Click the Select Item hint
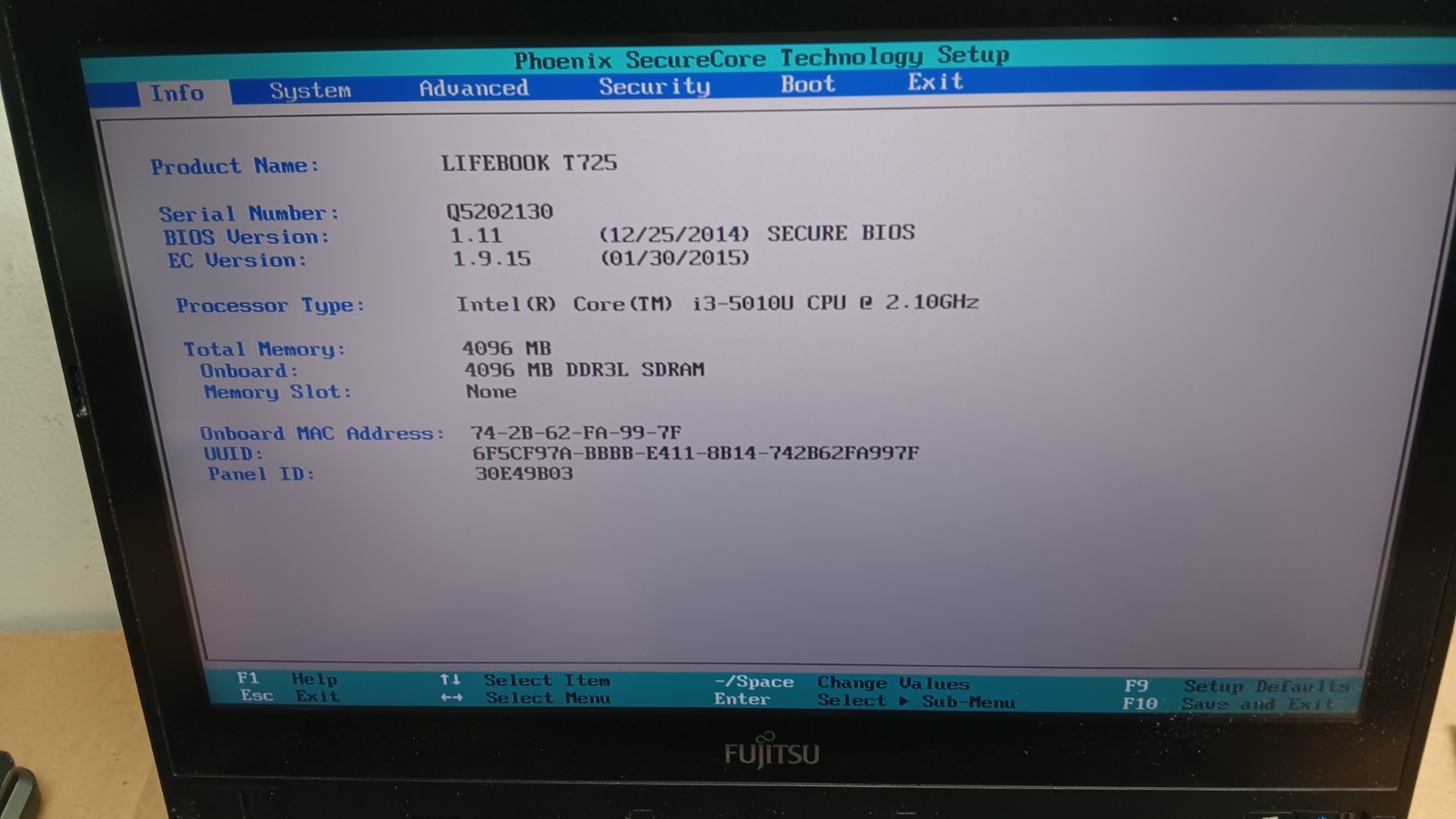The image size is (1456, 819). (x=525, y=681)
